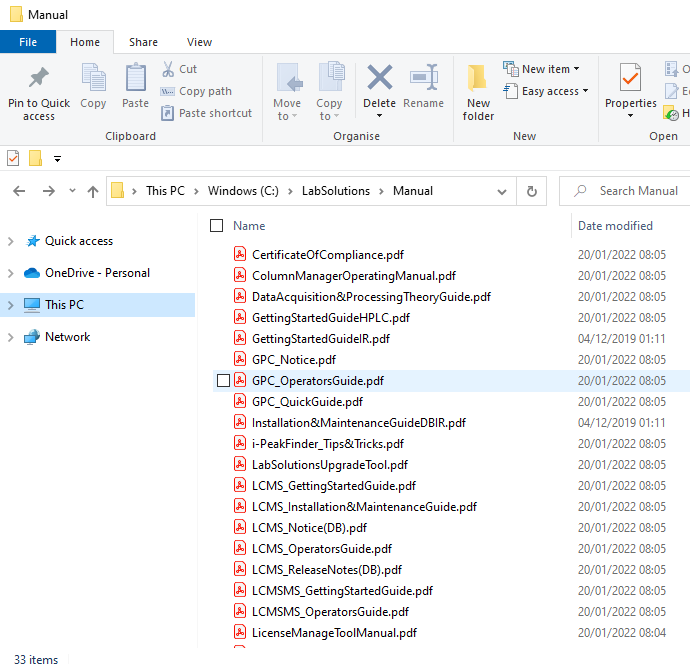The height and width of the screenshot is (664, 690).
Task: Click the PDF icon of LCMS_OperatorsGuide.pdf
Action: click(x=240, y=548)
